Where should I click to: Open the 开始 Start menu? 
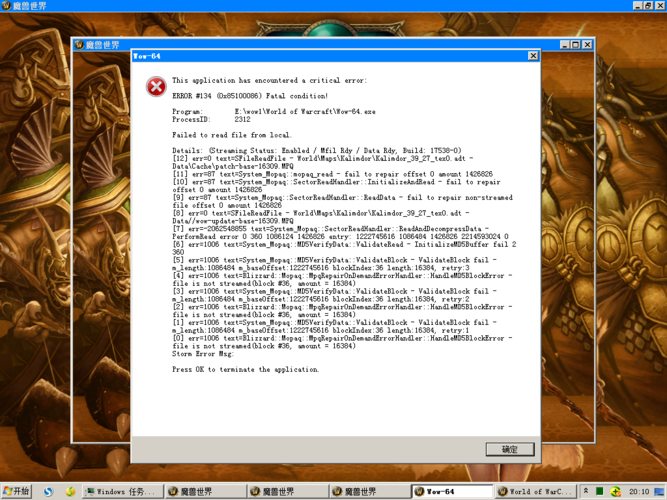[16, 491]
